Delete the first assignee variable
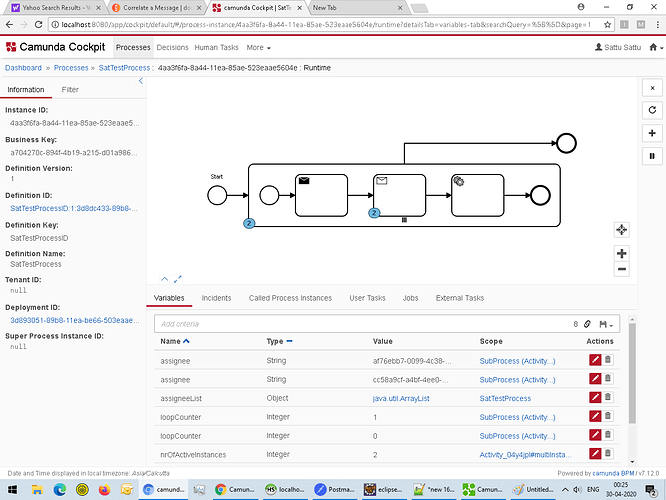The height and width of the screenshot is (500, 666). coord(608,360)
